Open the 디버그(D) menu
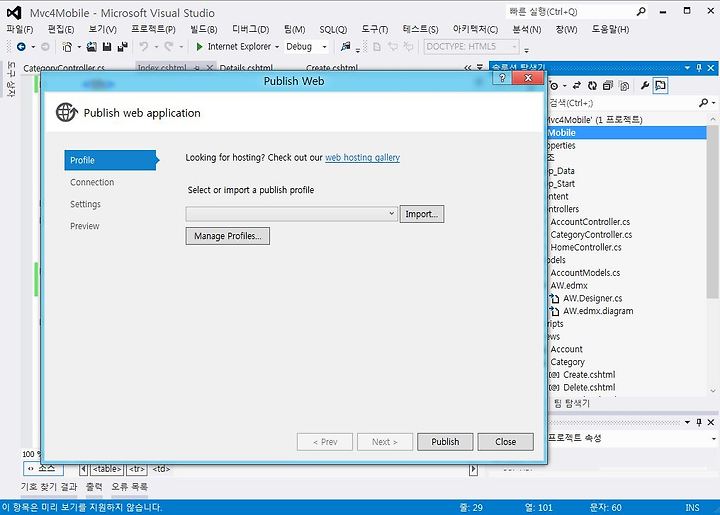The image size is (720, 515). (251, 29)
